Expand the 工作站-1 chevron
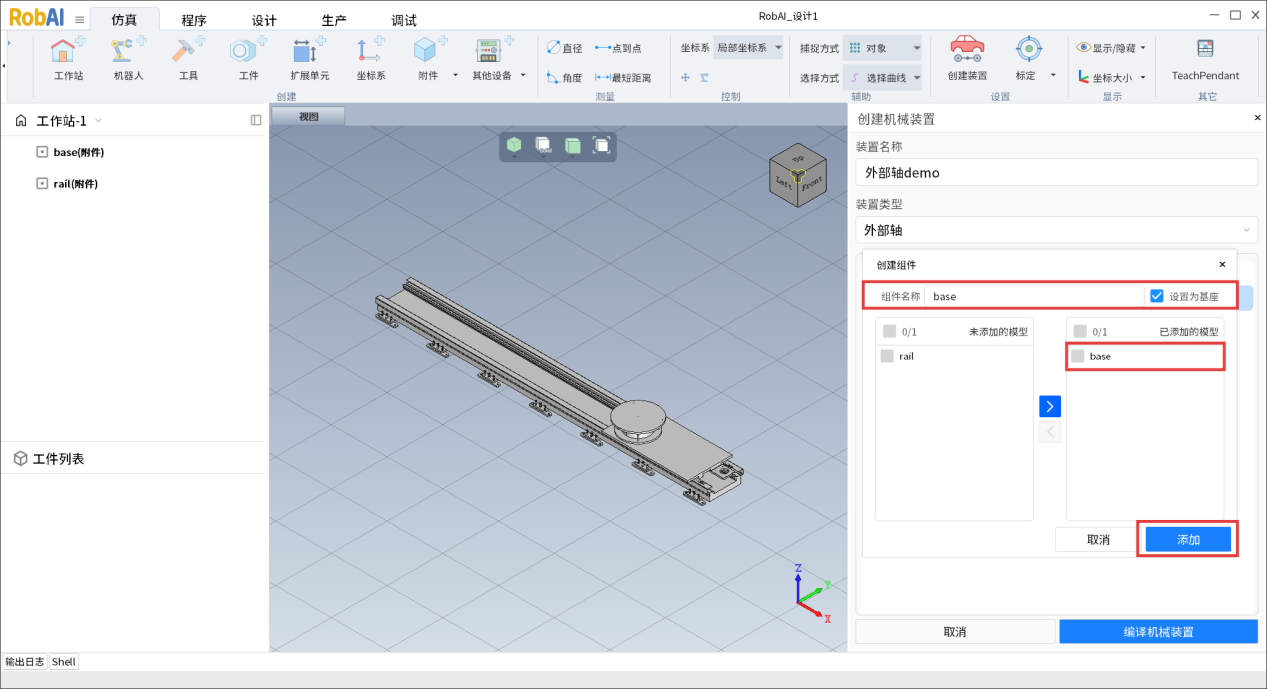Screen dimensions: 1267x689 pos(98,121)
